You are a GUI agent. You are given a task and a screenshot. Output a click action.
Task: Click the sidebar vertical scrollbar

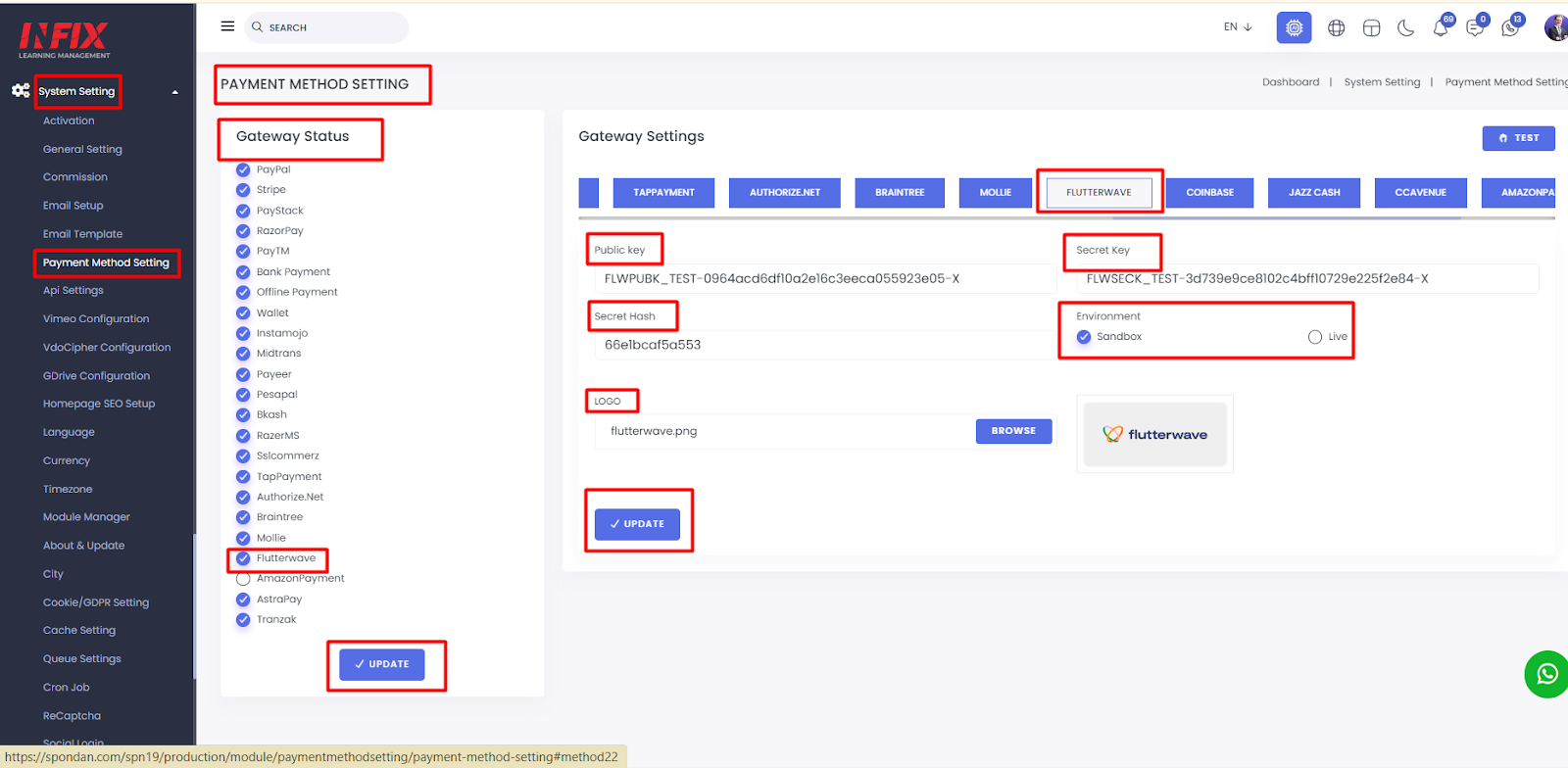point(194,605)
